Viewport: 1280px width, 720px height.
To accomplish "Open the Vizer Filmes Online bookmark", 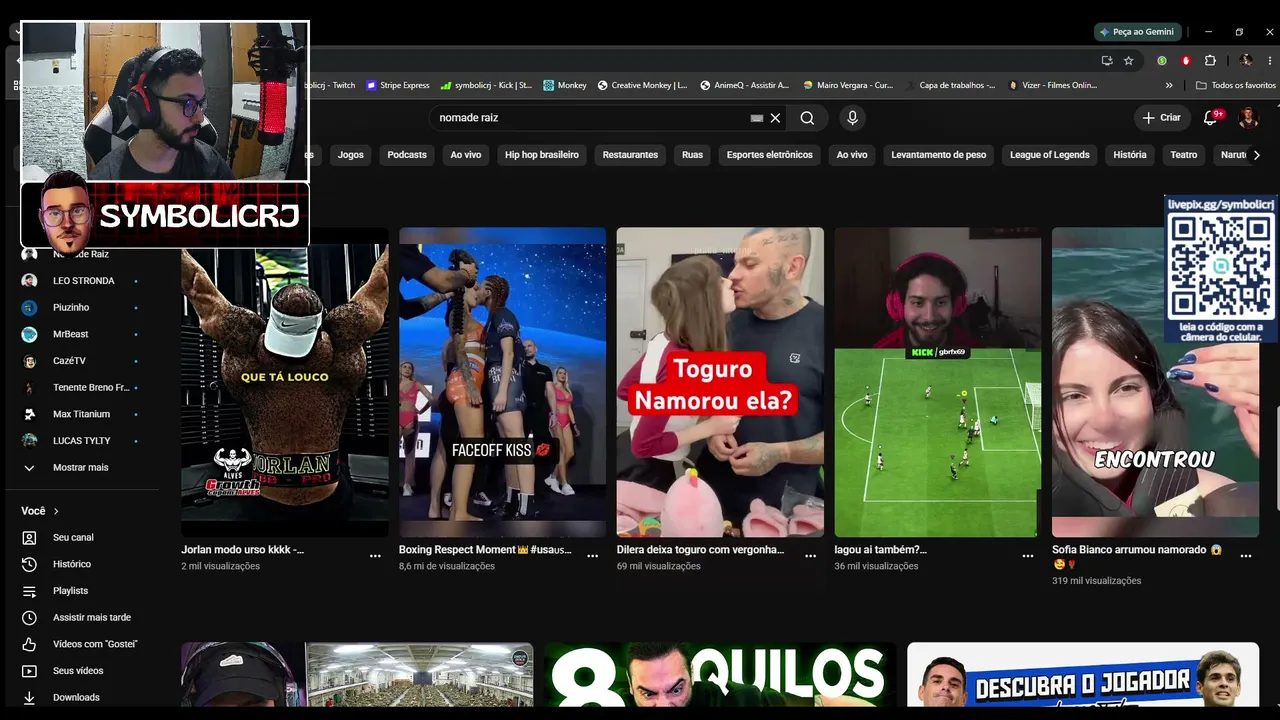I will [x=1053, y=85].
